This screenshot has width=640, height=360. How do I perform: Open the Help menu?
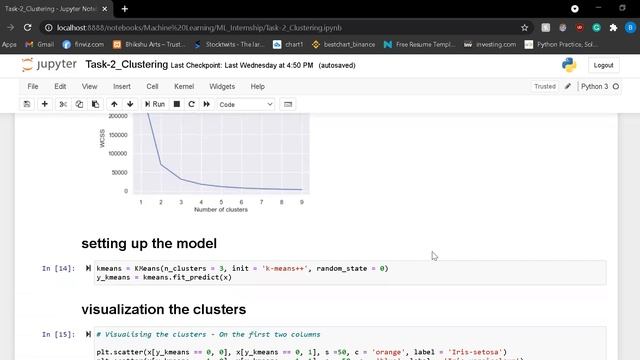[258, 87]
